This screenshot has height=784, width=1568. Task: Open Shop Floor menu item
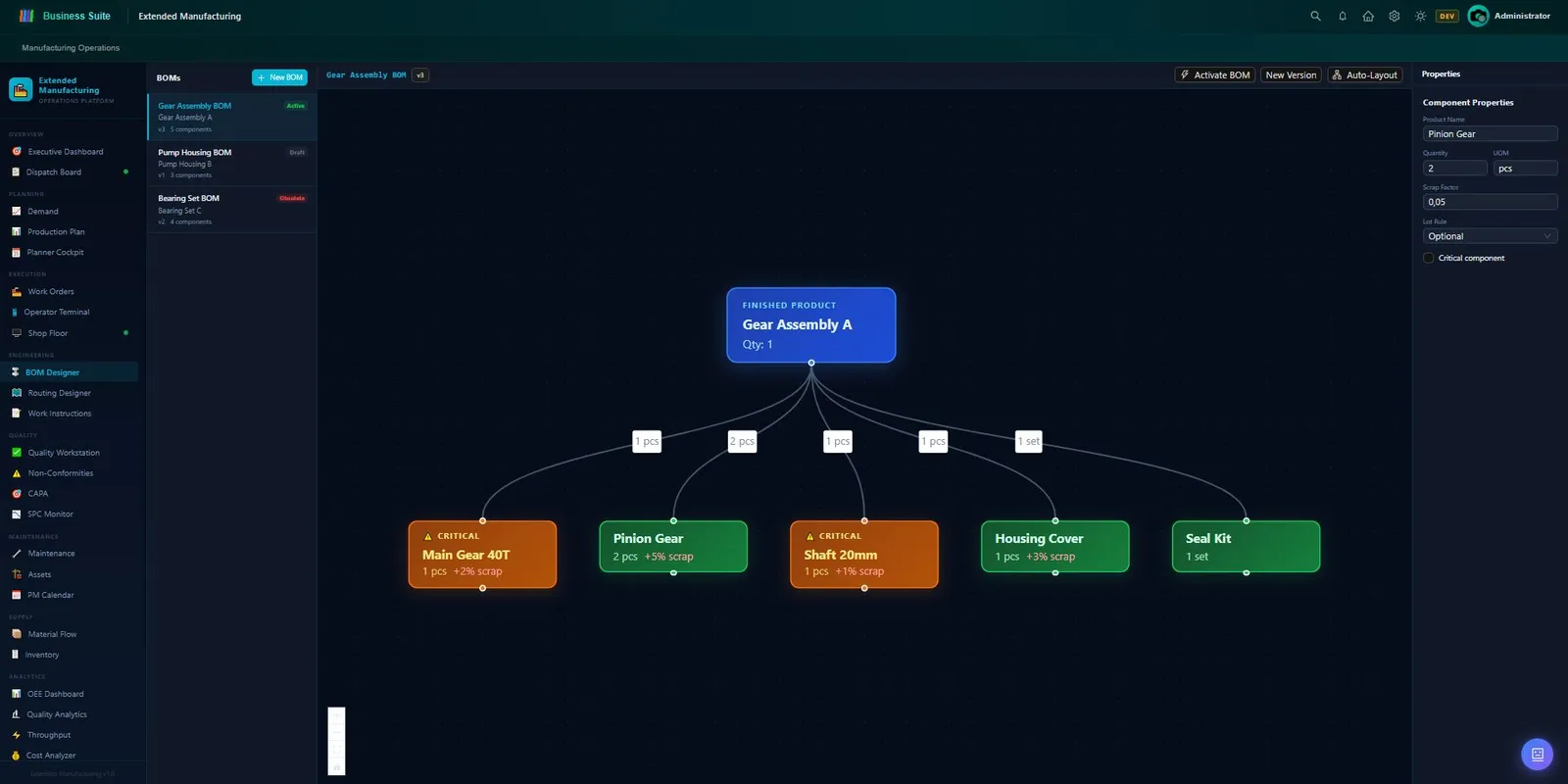tap(48, 333)
